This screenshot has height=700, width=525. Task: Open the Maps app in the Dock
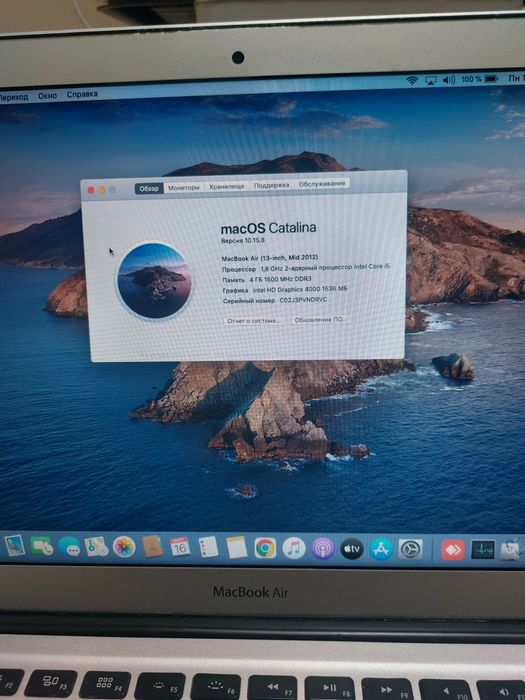tap(96, 546)
